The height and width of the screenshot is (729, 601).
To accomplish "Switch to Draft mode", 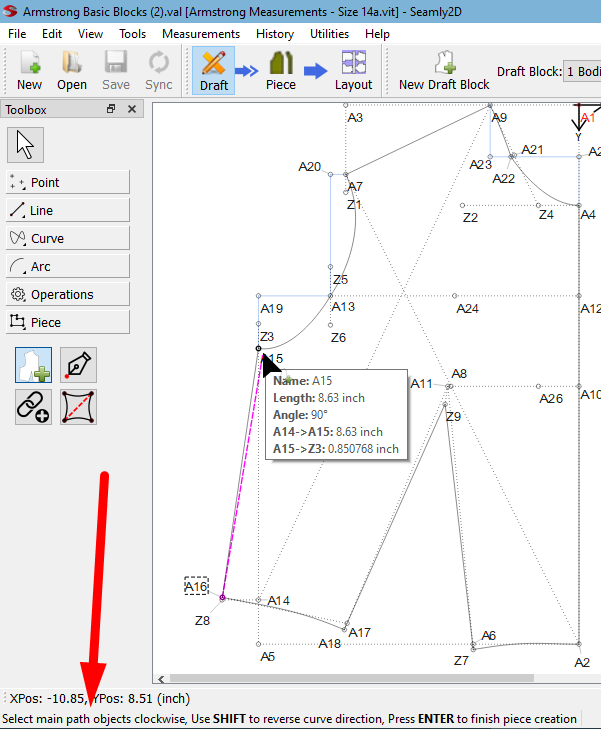I will [x=213, y=70].
